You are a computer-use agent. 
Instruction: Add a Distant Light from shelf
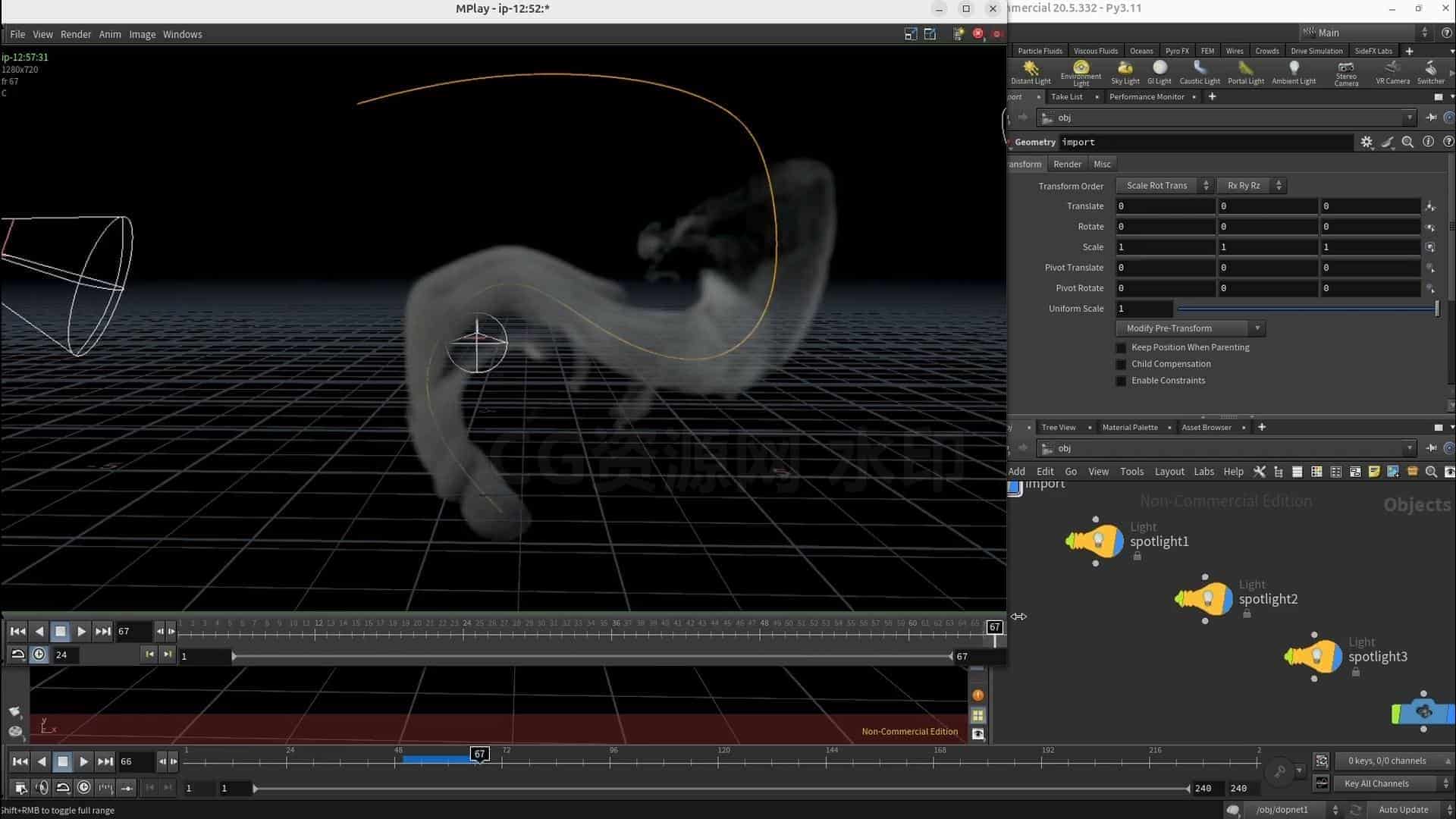click(1031, 72)
